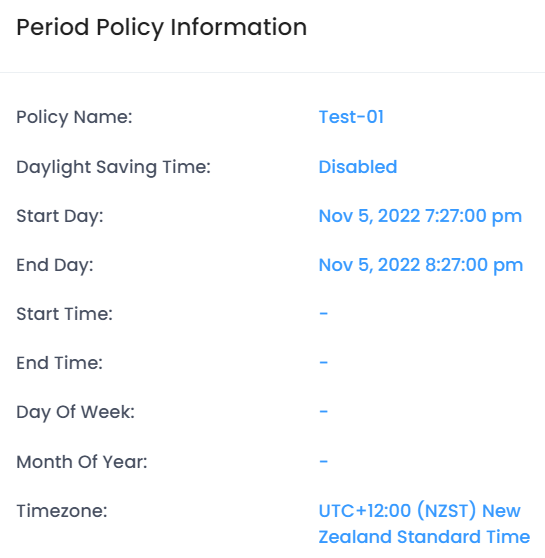The height and width of the screenshot is (558, 545).
Task: Click the Month Of Year dash value
Action: (x=324, y=462)
